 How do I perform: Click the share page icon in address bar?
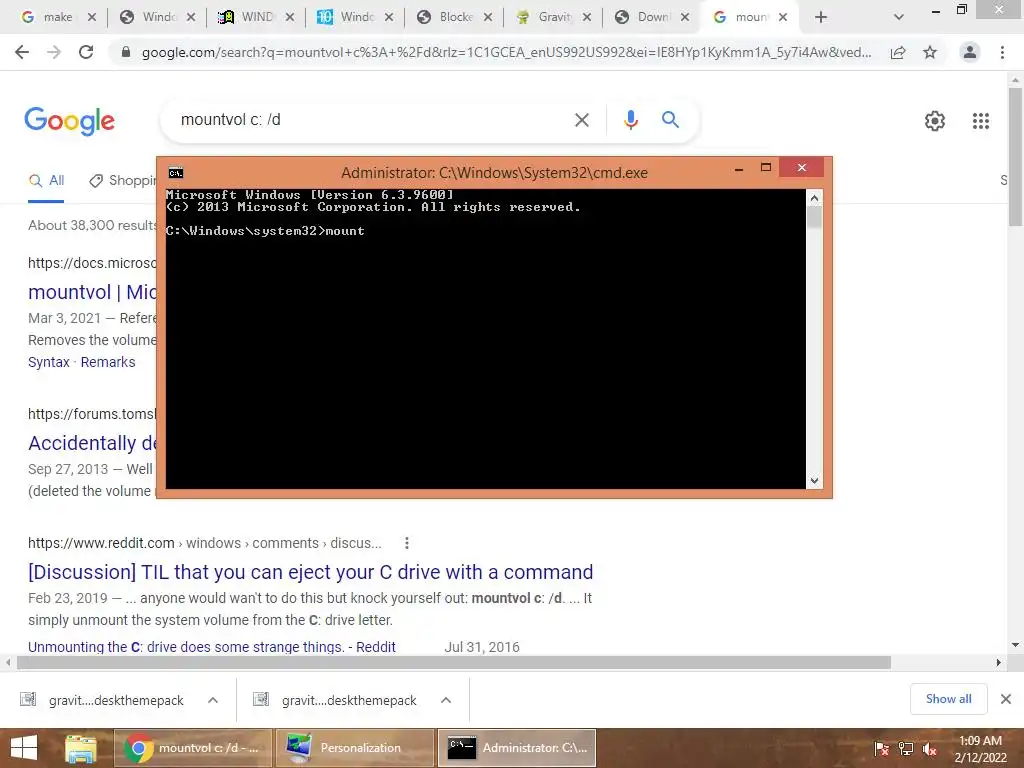pyautogui.click(x=898, y=52)
